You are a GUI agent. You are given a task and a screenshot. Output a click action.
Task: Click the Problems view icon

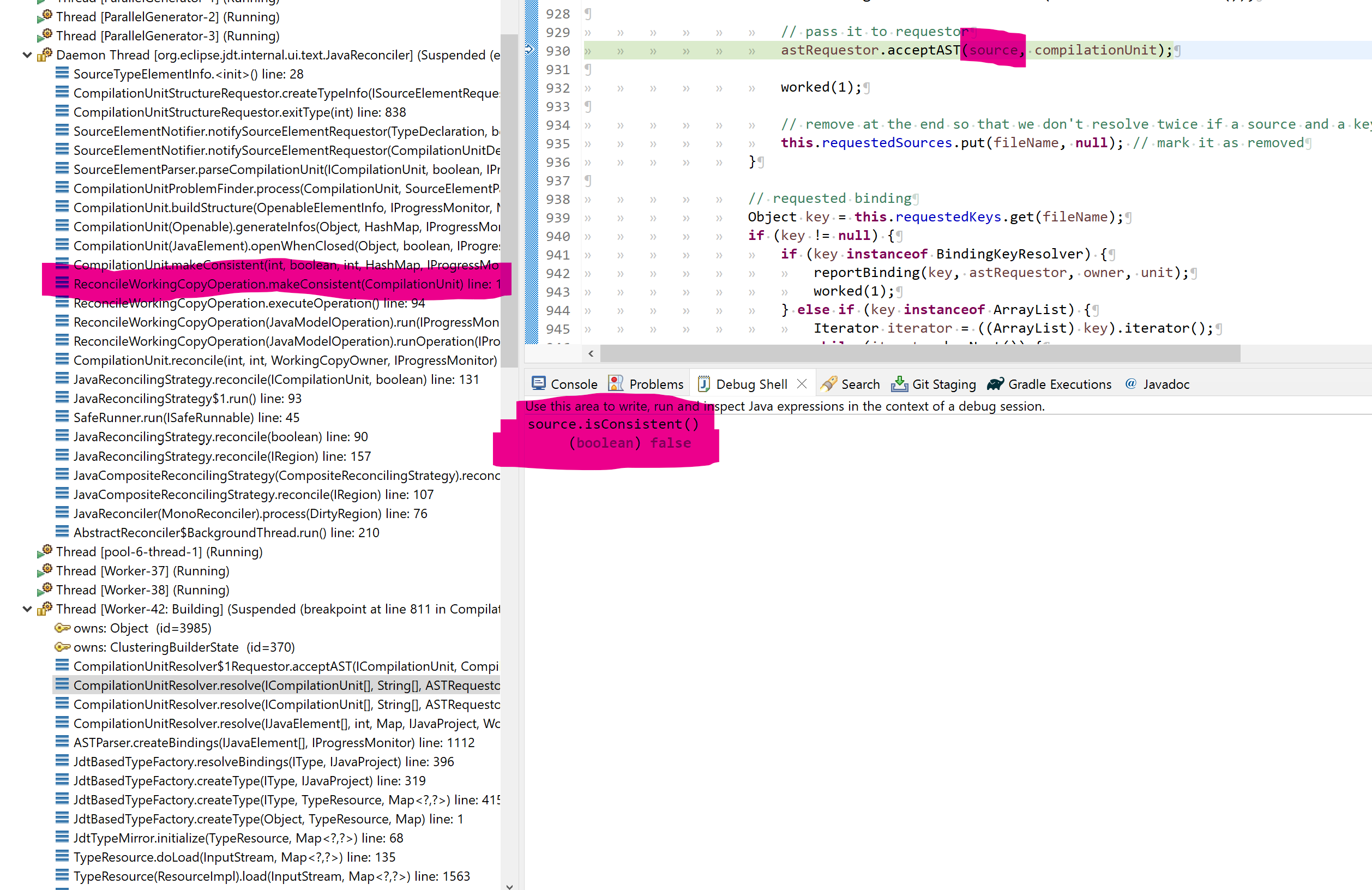coord(616,383)
